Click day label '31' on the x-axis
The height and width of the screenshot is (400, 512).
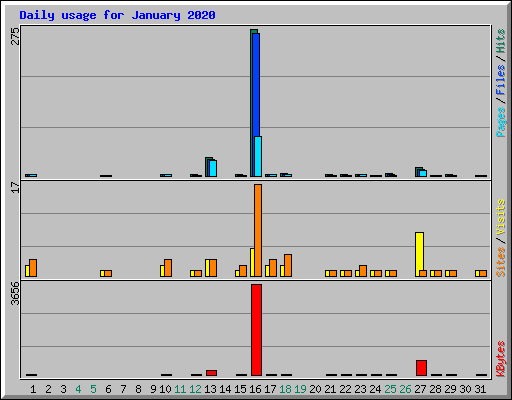point(480,389)
